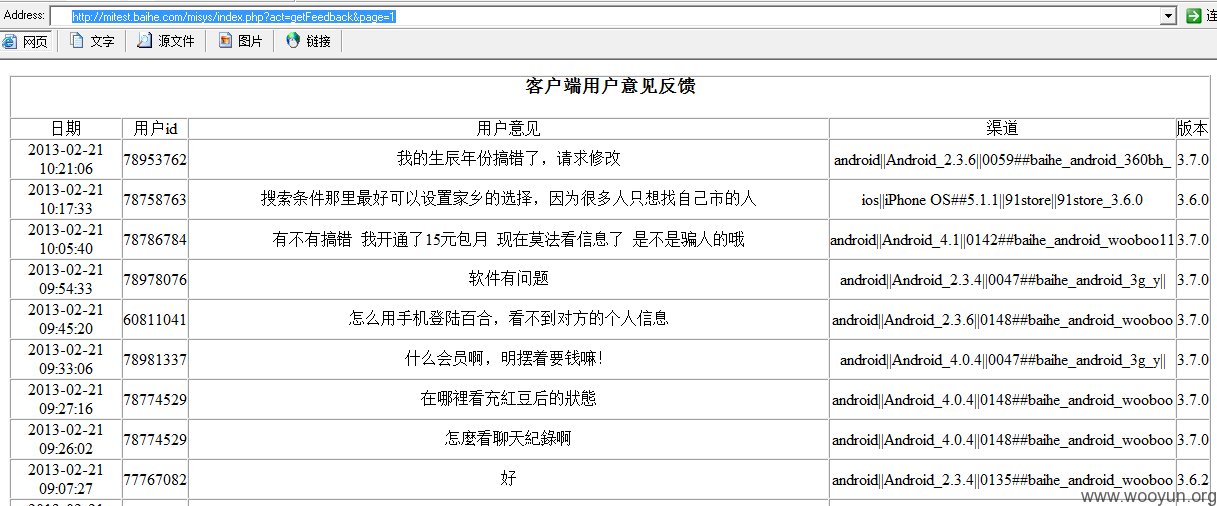Click the links globe icon
Viewport: 1217px width, 506px height.
(x=293, y=41)
